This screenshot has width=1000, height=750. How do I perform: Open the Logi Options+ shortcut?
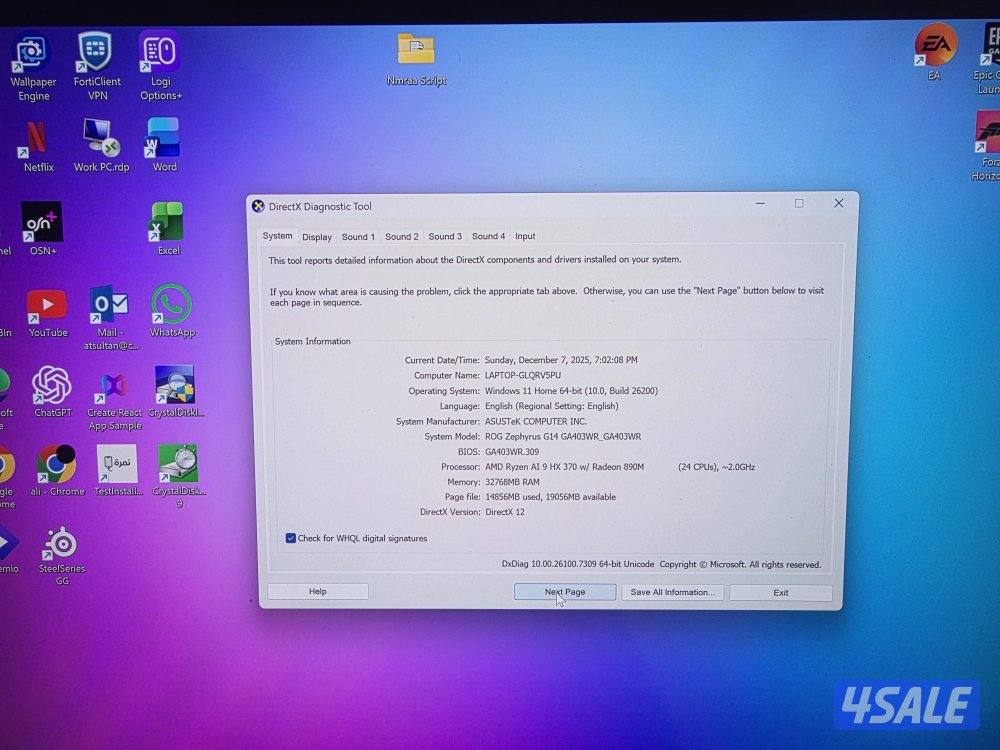(x=161, y=55)
